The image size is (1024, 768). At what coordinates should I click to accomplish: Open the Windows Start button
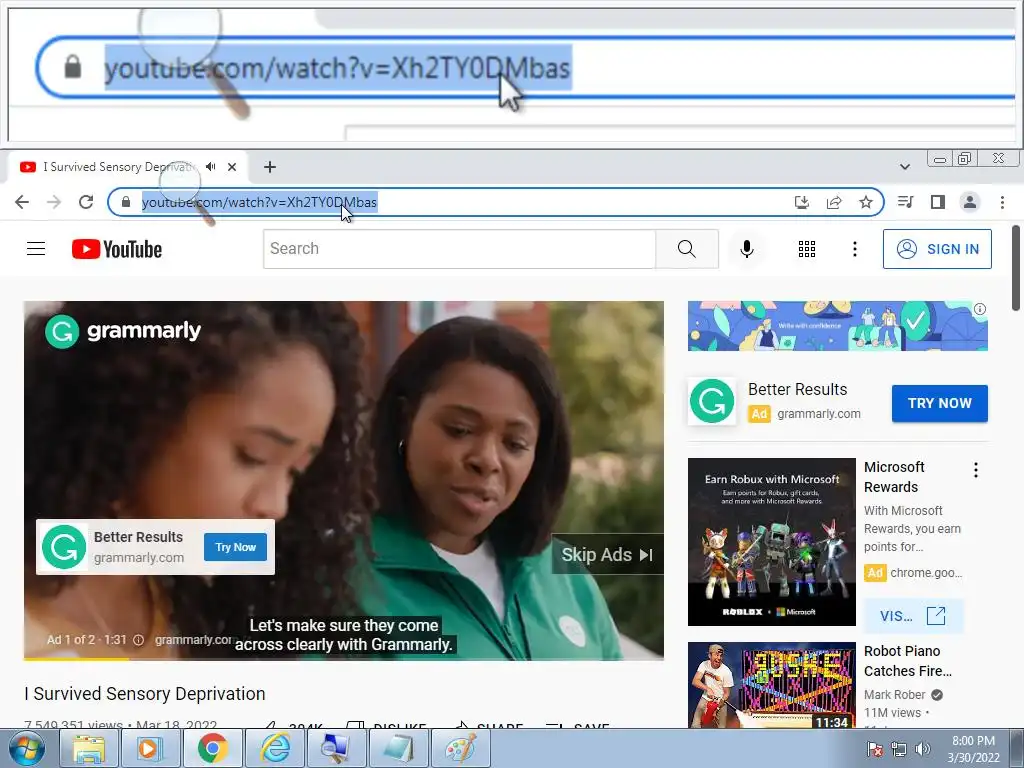tap(27, 748)
